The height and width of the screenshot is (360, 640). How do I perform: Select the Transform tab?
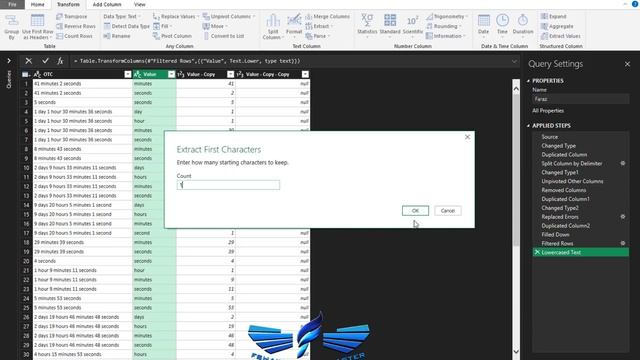68,4
